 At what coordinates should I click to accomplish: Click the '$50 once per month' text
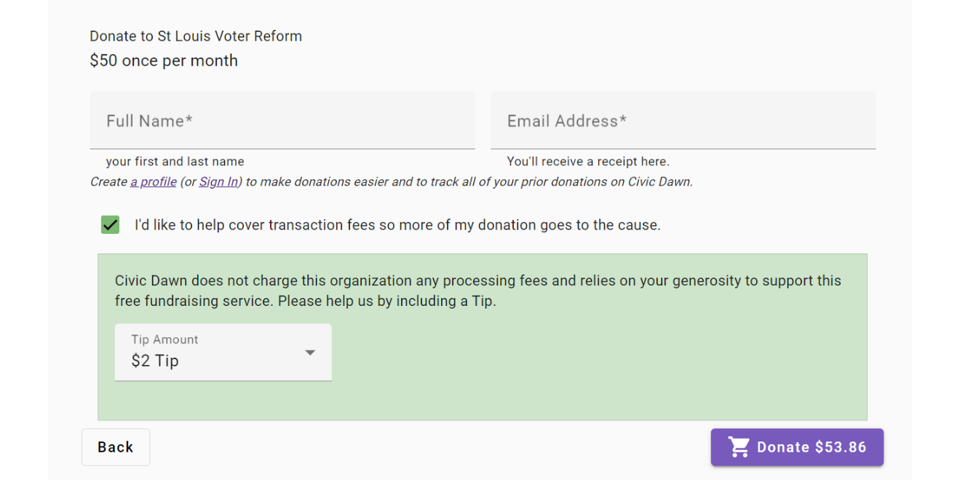tap(163, 61)
